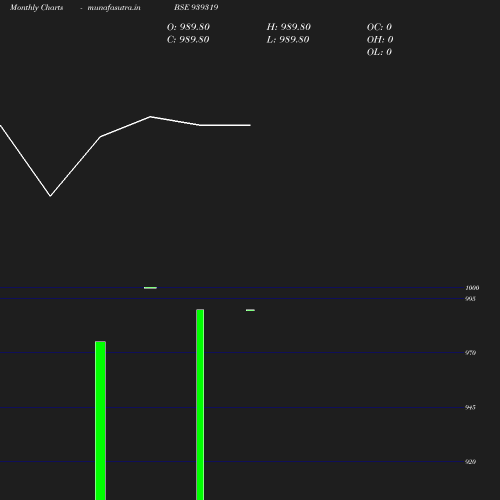Click the low value 'L: 989.80'
500x500 pixels.
point(288,40)
